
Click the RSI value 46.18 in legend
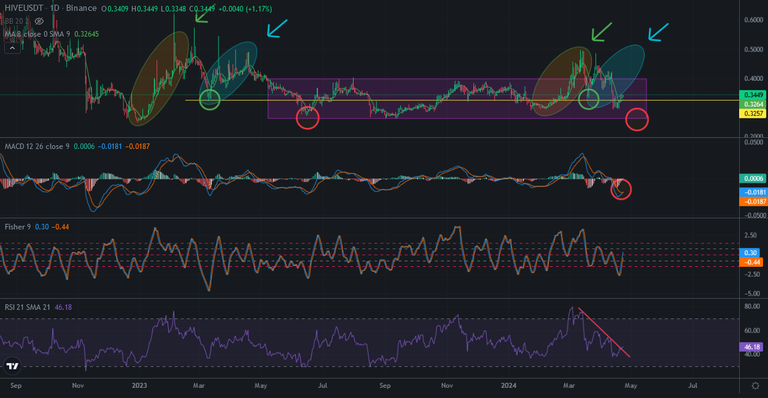(63, 307)
